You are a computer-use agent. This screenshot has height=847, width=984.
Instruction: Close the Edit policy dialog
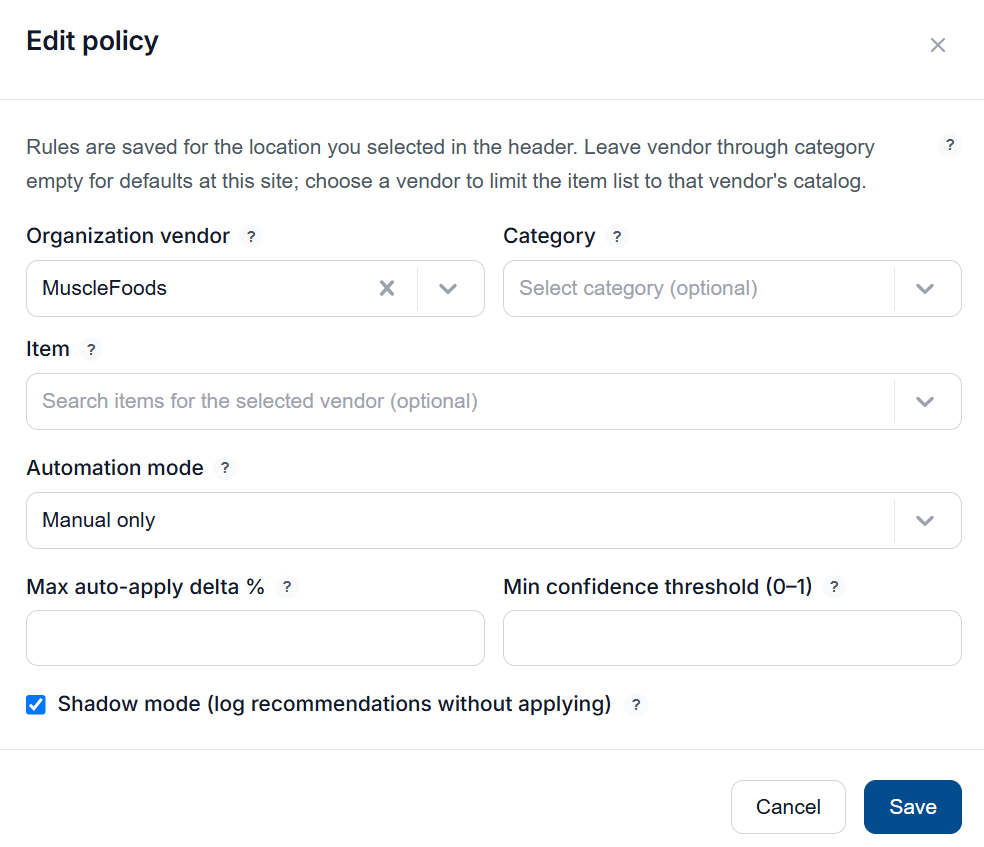click(938, 45)
